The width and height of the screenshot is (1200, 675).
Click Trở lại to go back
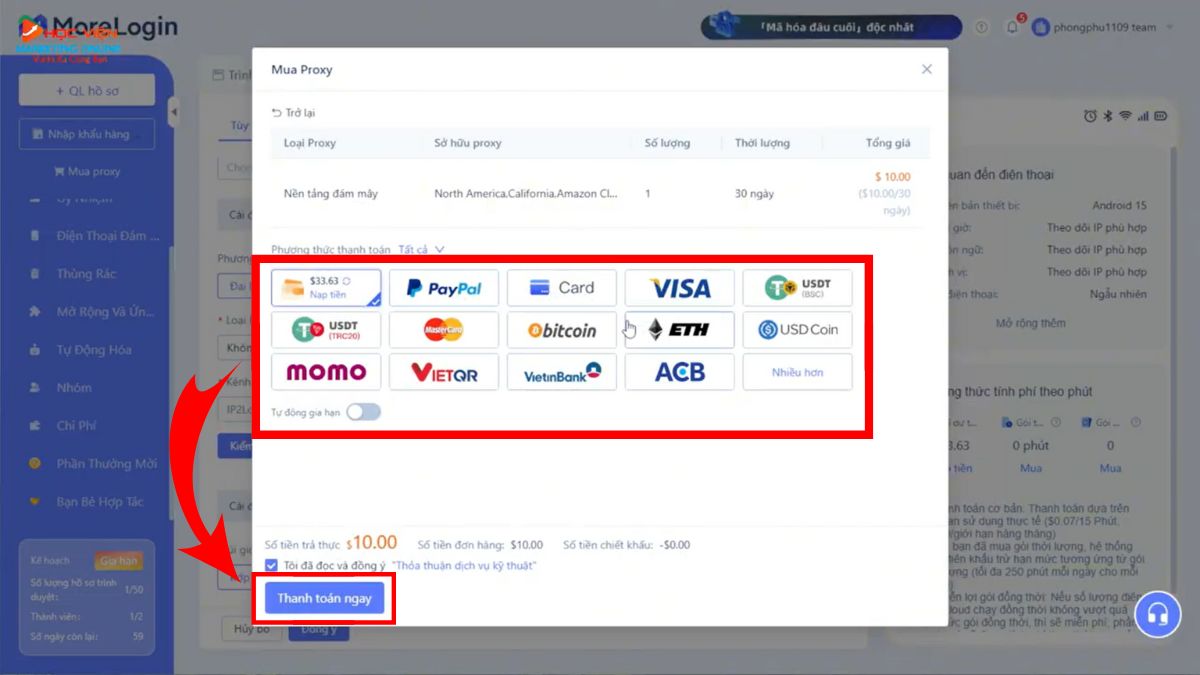click(293, 113)
